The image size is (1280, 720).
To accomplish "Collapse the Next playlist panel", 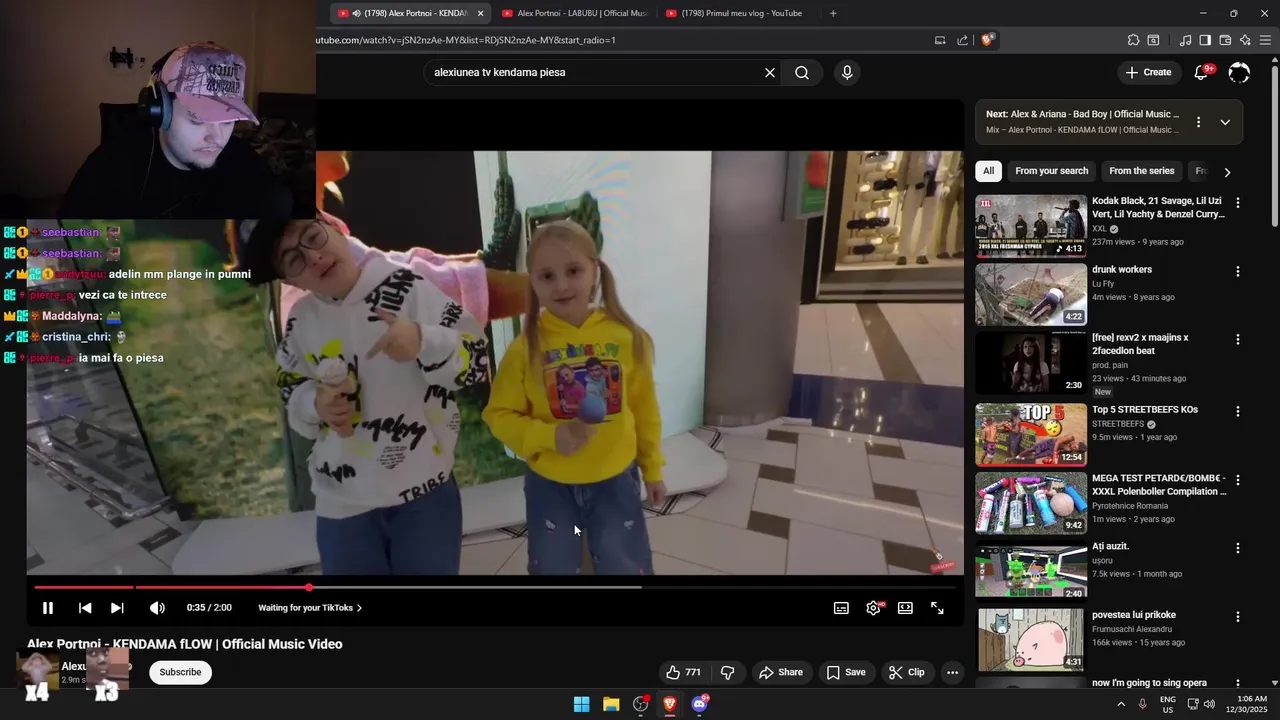I will (x=1225, y=122).
